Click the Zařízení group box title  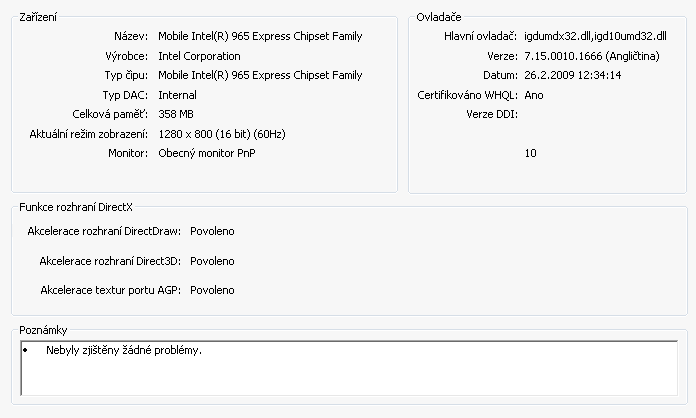(x=38, y=17)
